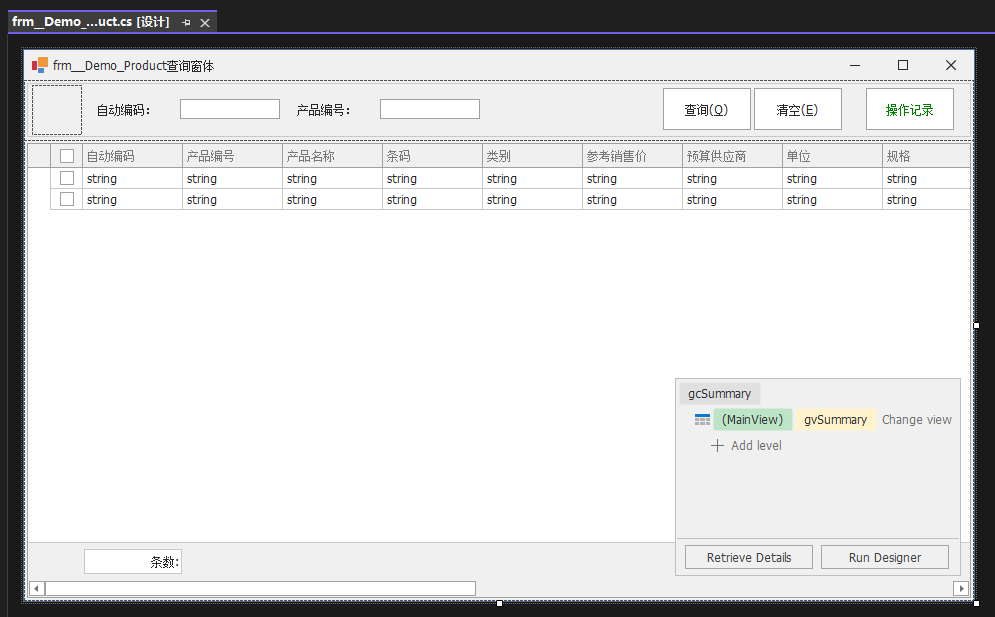The image size is (995, 617).
Task: Click the horizontal scrollbar left arrow
Action: [x=36, y=588]
